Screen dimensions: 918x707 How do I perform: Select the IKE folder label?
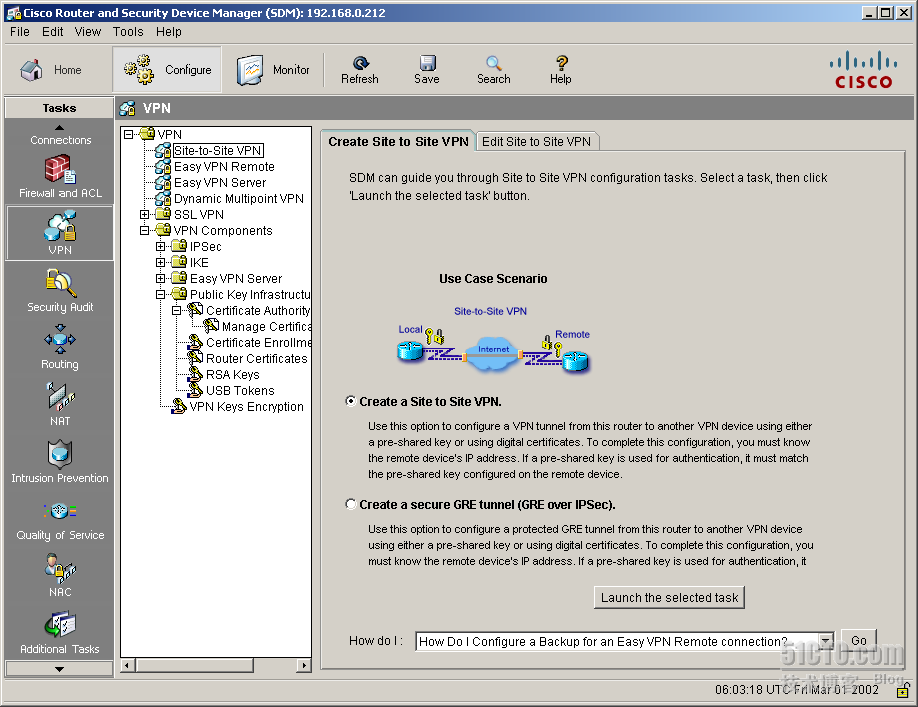coord(199,263)
